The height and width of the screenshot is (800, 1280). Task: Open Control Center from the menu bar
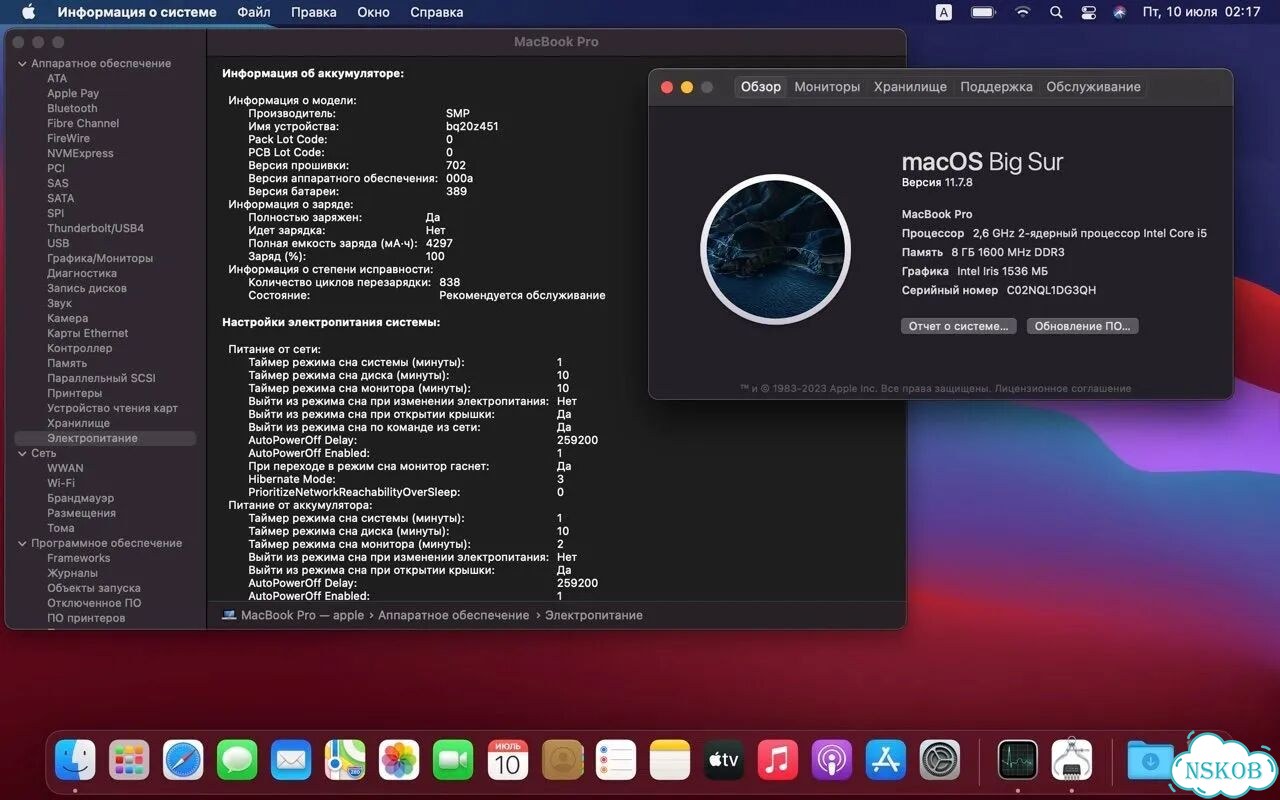[1089, 12]
